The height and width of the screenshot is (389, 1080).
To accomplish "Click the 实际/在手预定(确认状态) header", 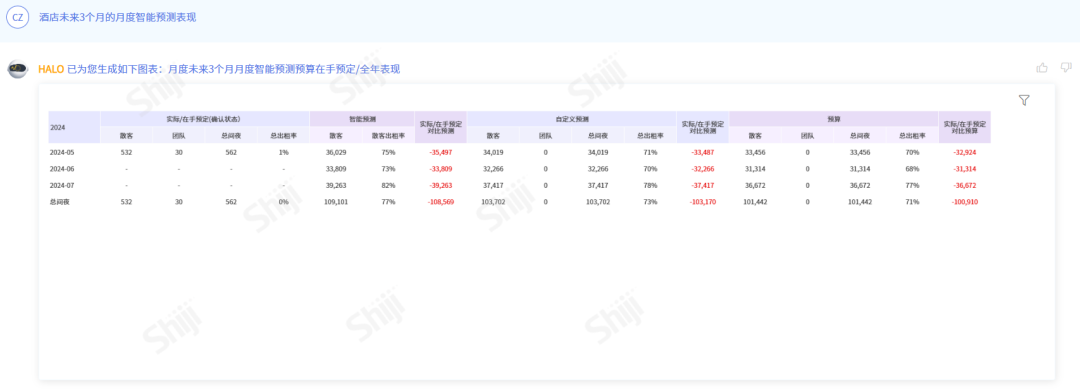I will click(x=205, y=119).
